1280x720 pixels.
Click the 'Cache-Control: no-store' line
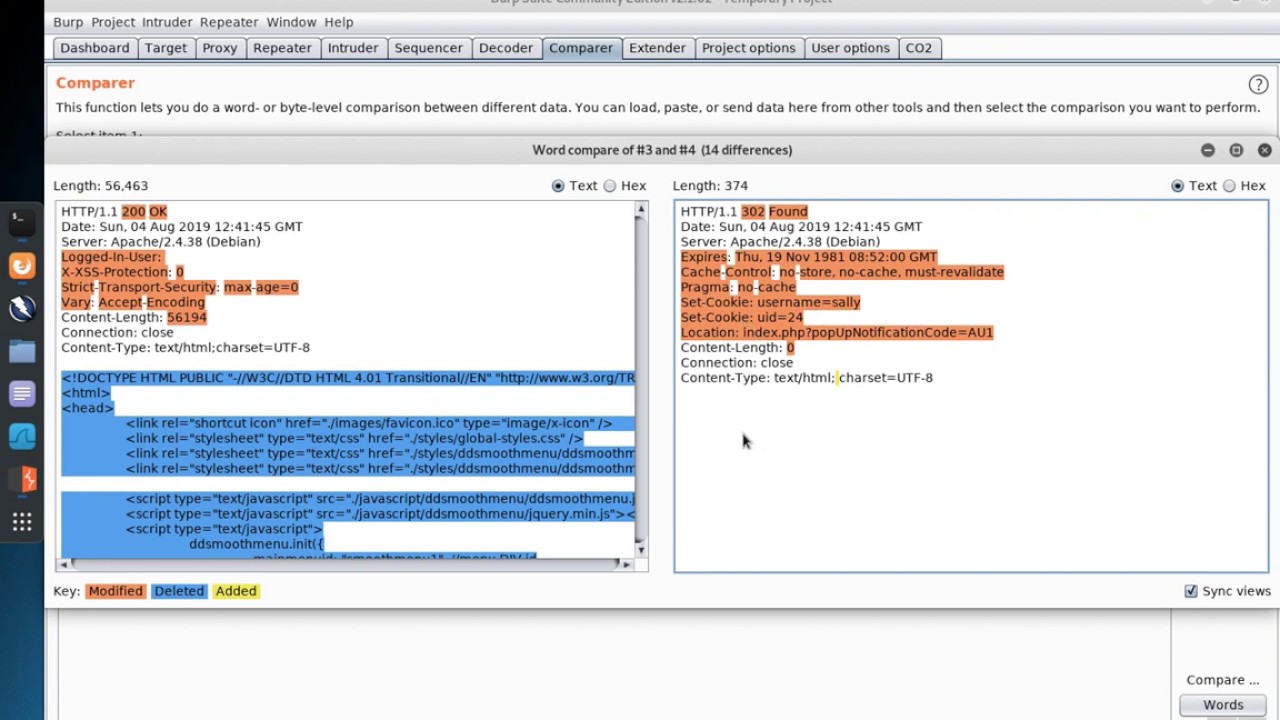[x=842, y=272]
